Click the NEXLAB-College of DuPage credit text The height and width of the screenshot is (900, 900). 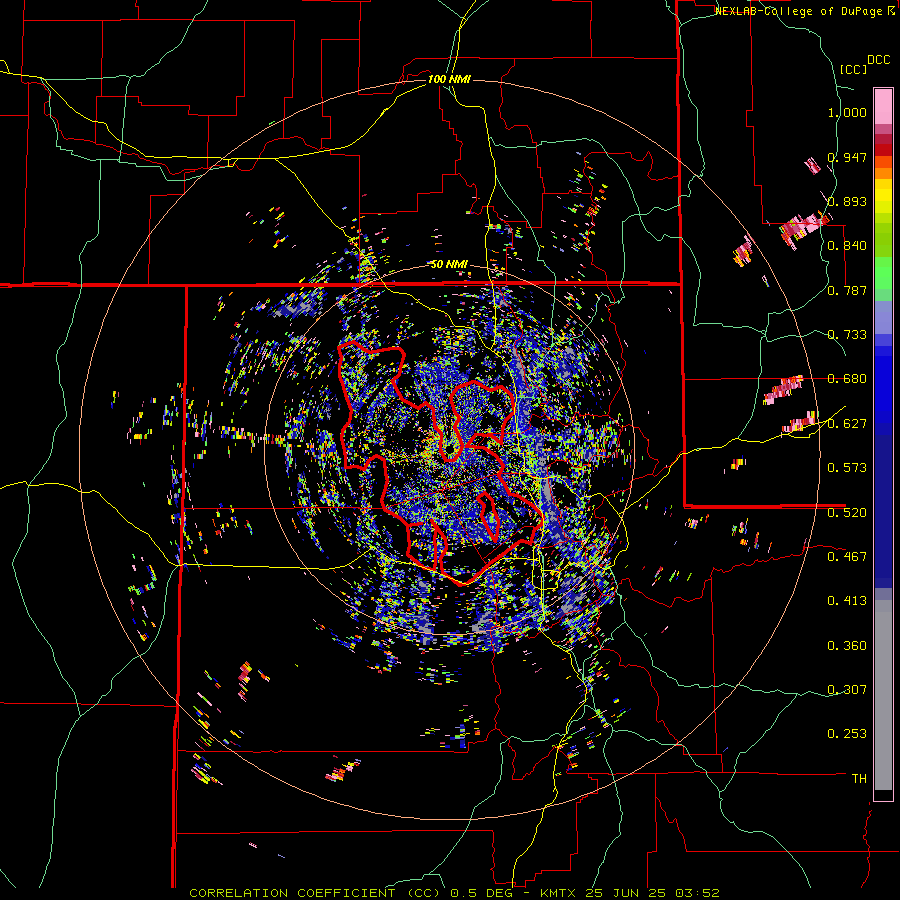tap(804, 11)
